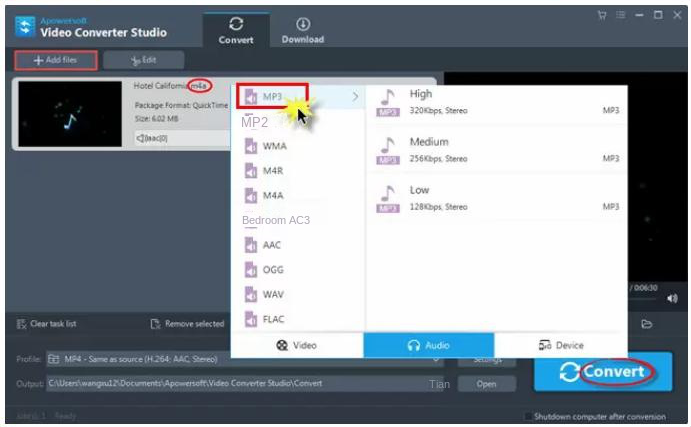Enable shutdown computer after conversion
Image resolution: width=691 pixels, height=427 pixels.
528,416
